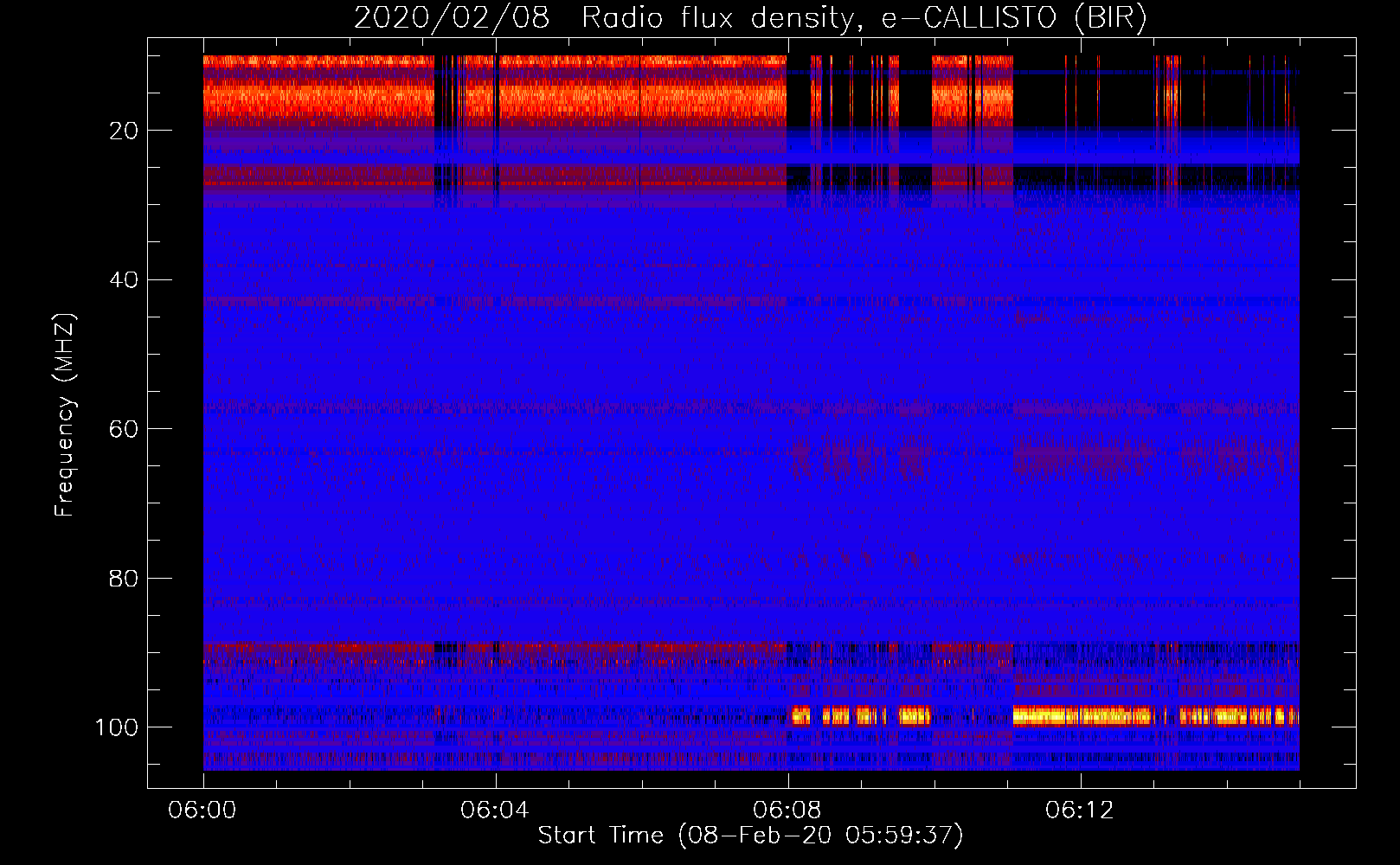The image size is (1400, 865).
Task: Click the "06:08" time tick label
Action: [787, 811]
